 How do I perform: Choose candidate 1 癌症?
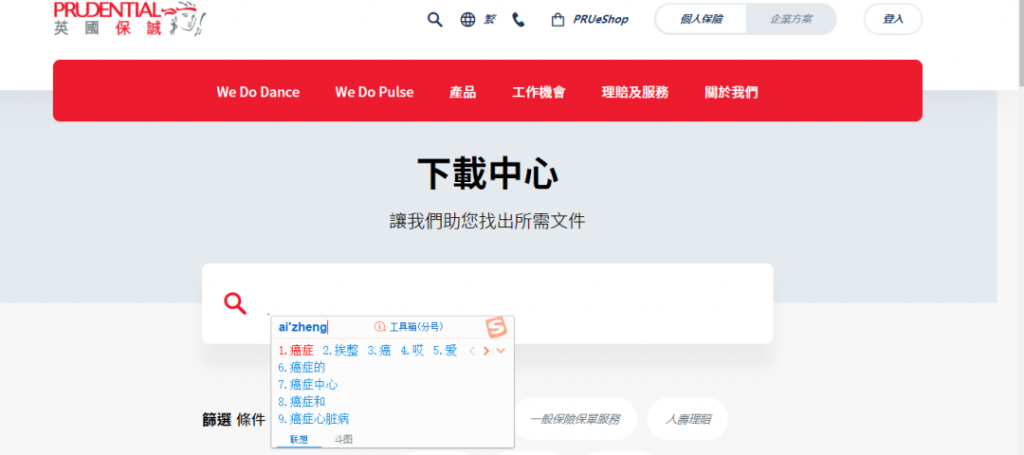[296, 351]
